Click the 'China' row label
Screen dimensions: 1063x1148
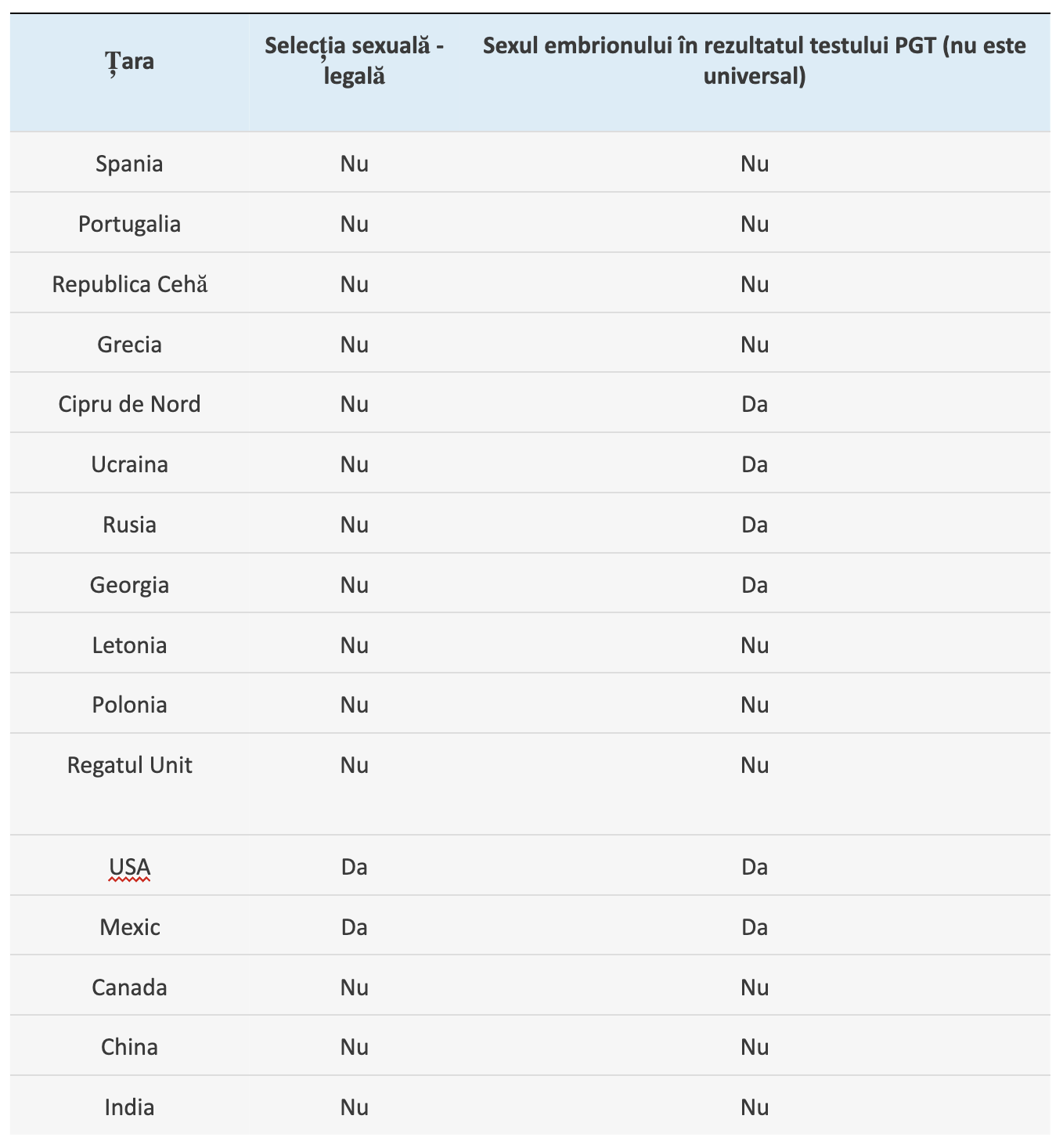[x=130, y=1047]
